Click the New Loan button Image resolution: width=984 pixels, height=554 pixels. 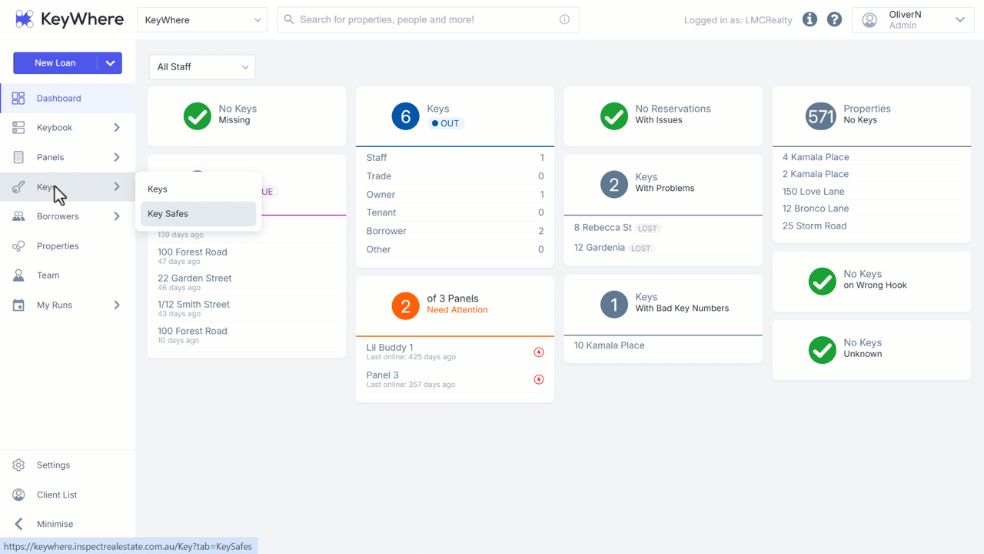(55, 63)
